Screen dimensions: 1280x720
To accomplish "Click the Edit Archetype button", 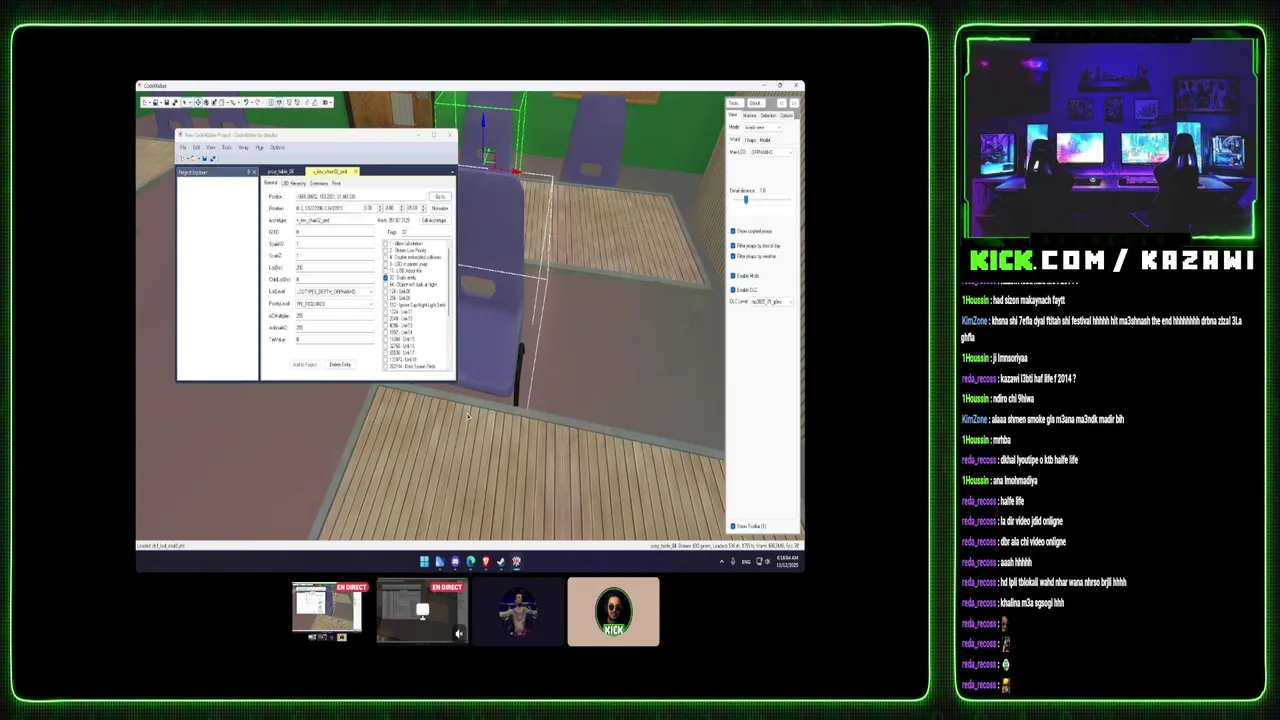I will pyautogui.click(x=435, y=220).
